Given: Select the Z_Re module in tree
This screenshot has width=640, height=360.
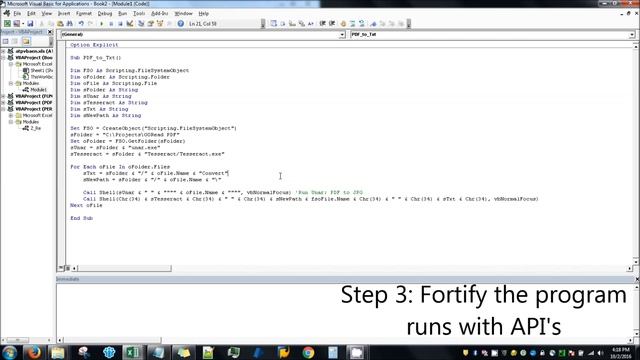Looking at the screenshot, I should [36, 129].
